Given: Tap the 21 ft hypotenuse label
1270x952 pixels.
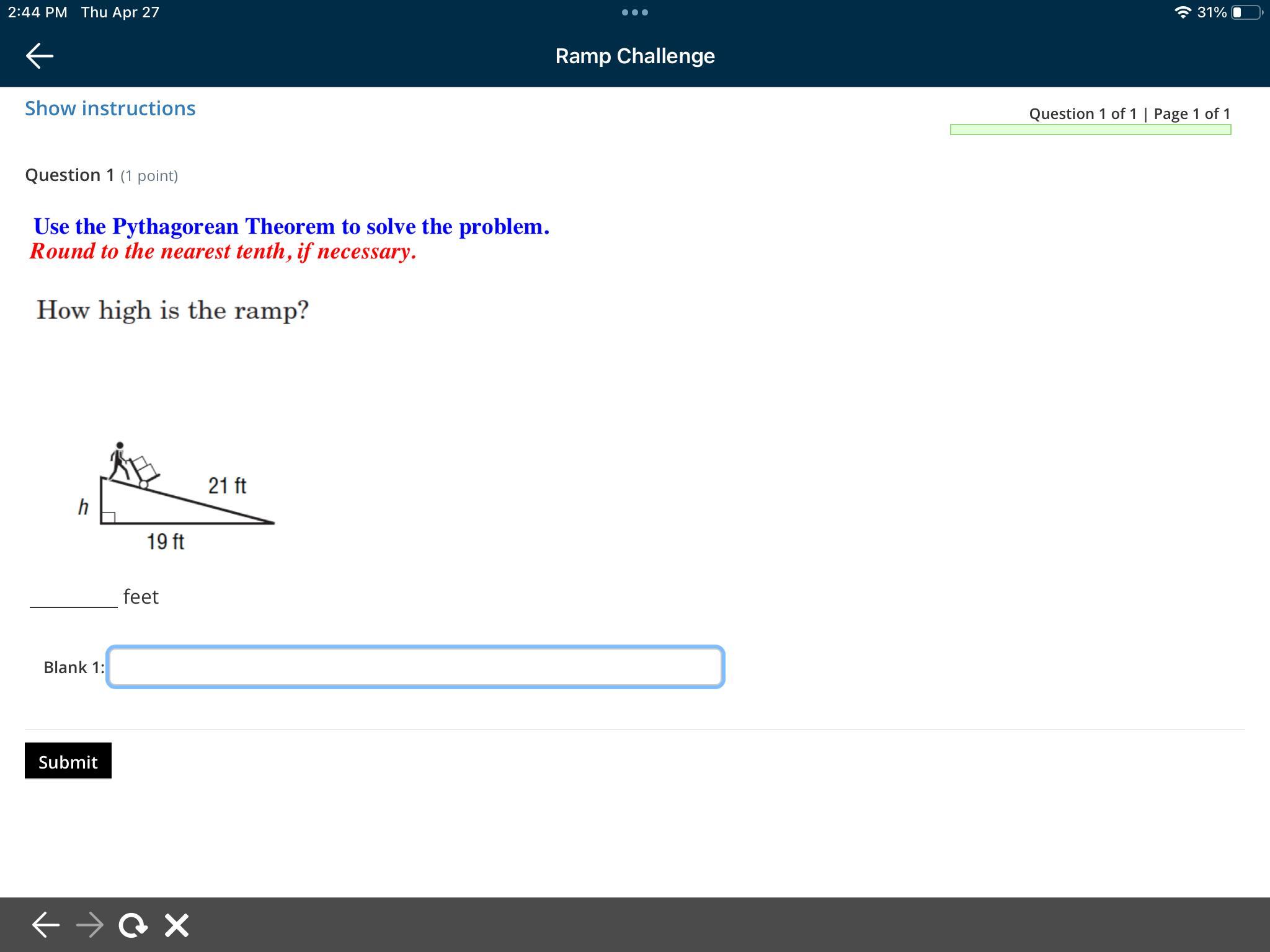Looking at the screenshot, I should pos(227,485).
